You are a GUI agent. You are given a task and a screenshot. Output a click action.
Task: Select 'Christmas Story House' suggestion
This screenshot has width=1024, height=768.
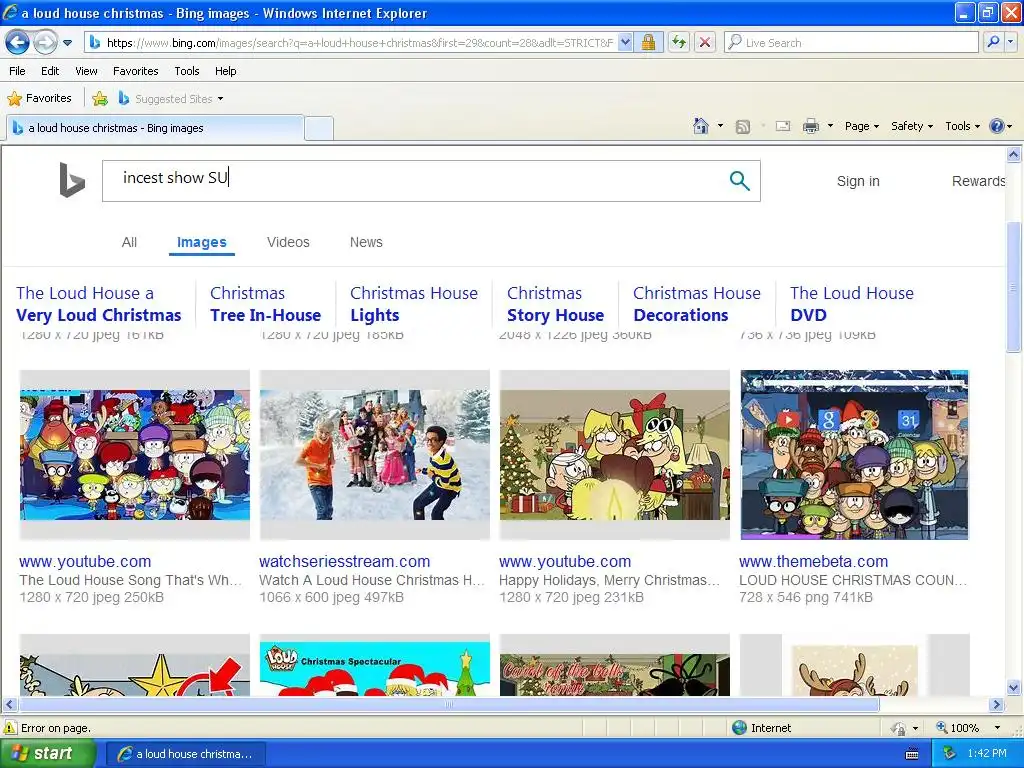pyautogui.click(x=555, y=304)
